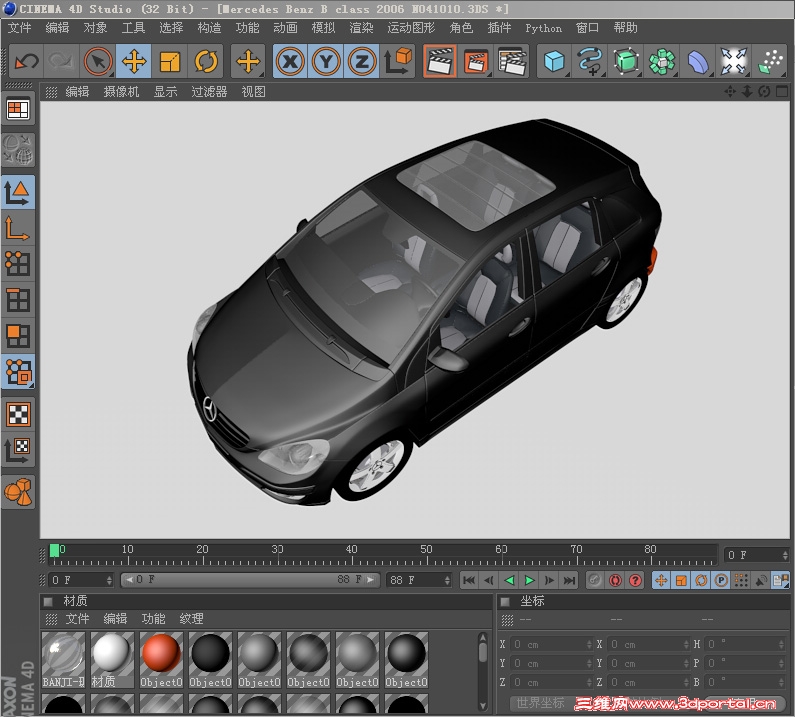Click the position X coordinate field
Viewport: 795px width, 717px height.
coord(551,644)
